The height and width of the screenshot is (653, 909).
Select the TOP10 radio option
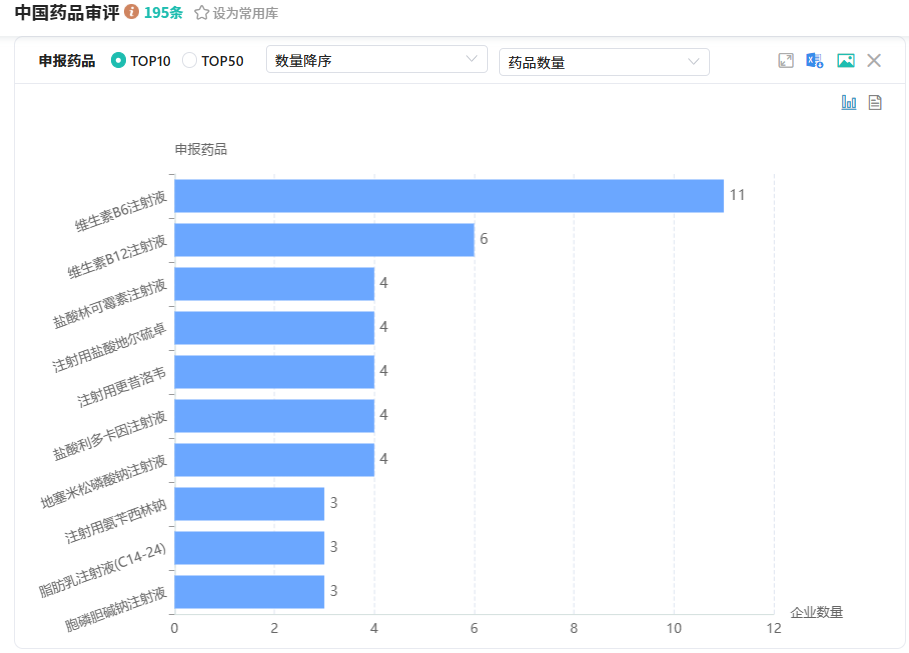pyautogui.click(x=119, y=61)
